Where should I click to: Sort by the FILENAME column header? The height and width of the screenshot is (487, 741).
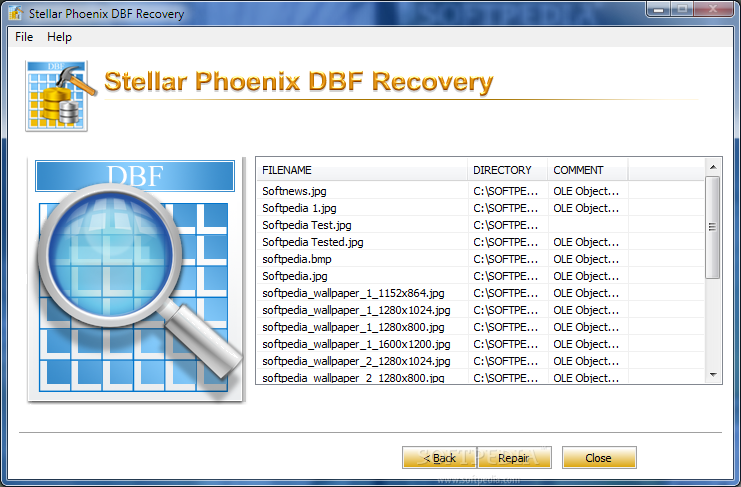pyautogui.click(x=362, y=170)
